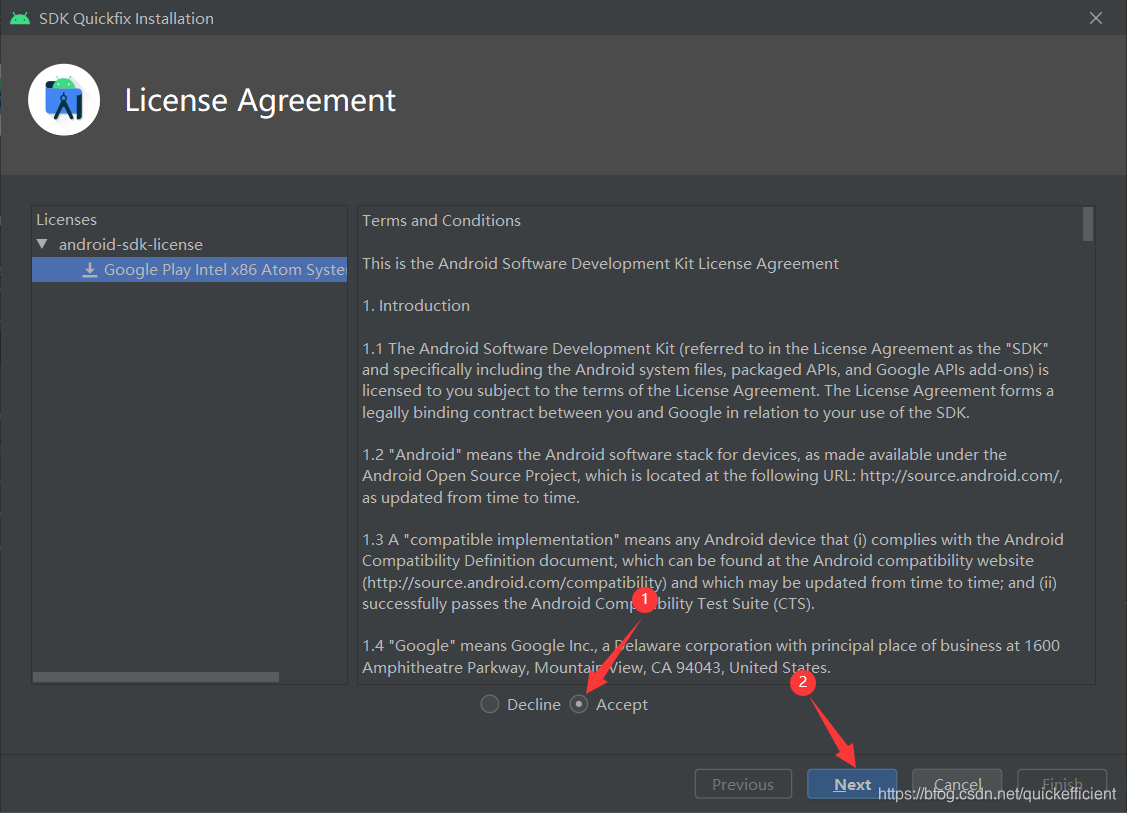Click the license text vertical scrollbar thumb
Viewport: 1127px width, 813px height.
pos(1087,224)
